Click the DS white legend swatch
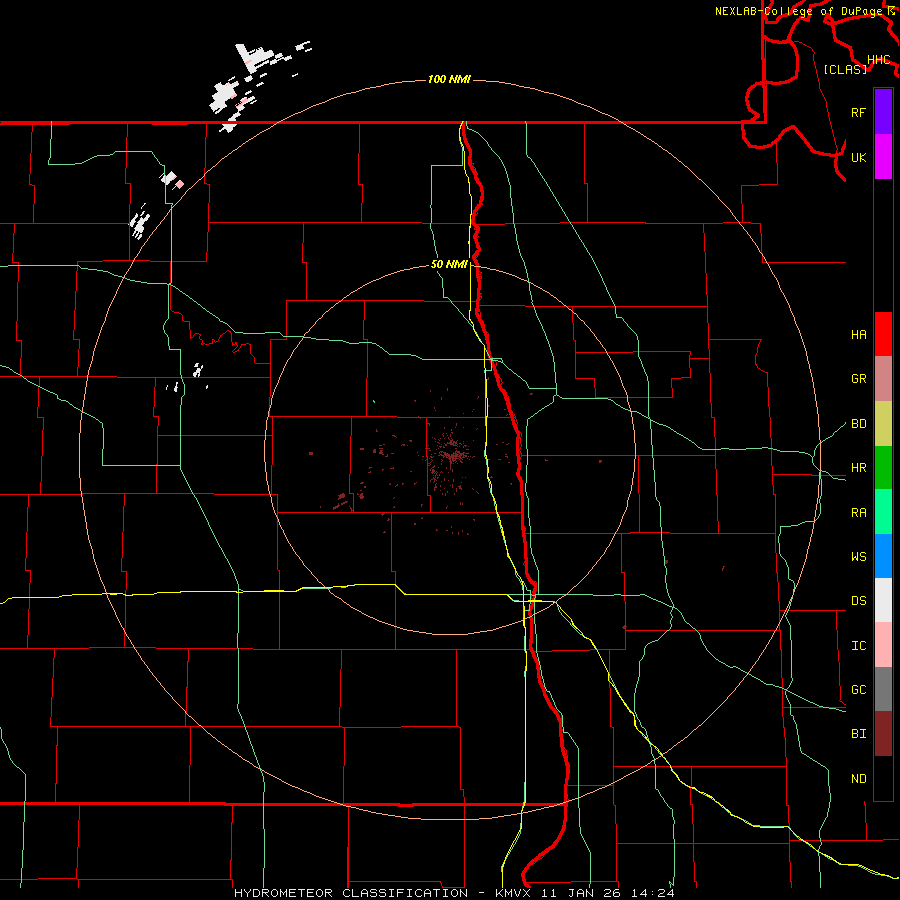Screen dimensions: 900x900 (883, 600)
